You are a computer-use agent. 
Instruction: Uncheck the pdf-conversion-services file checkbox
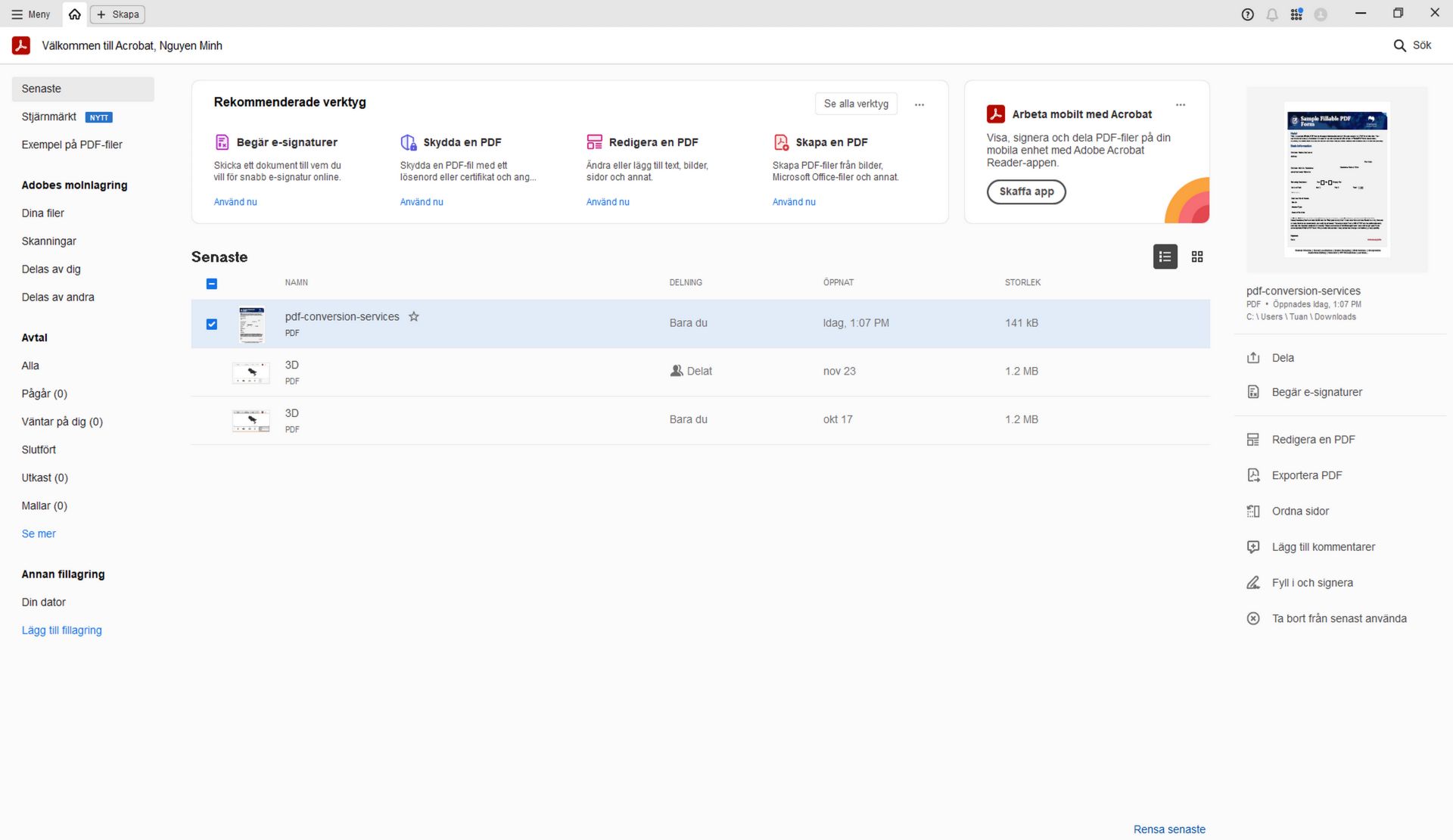click(x=212, y=324)
